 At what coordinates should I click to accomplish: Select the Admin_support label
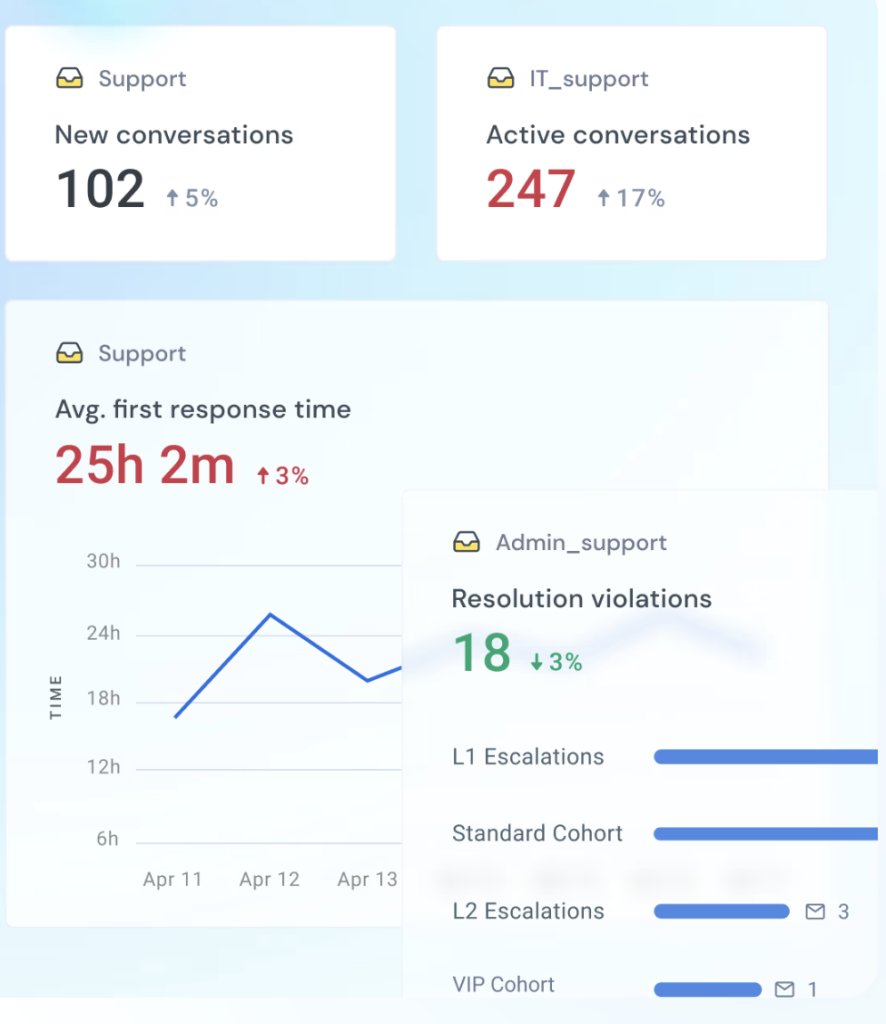click(581, 542)
